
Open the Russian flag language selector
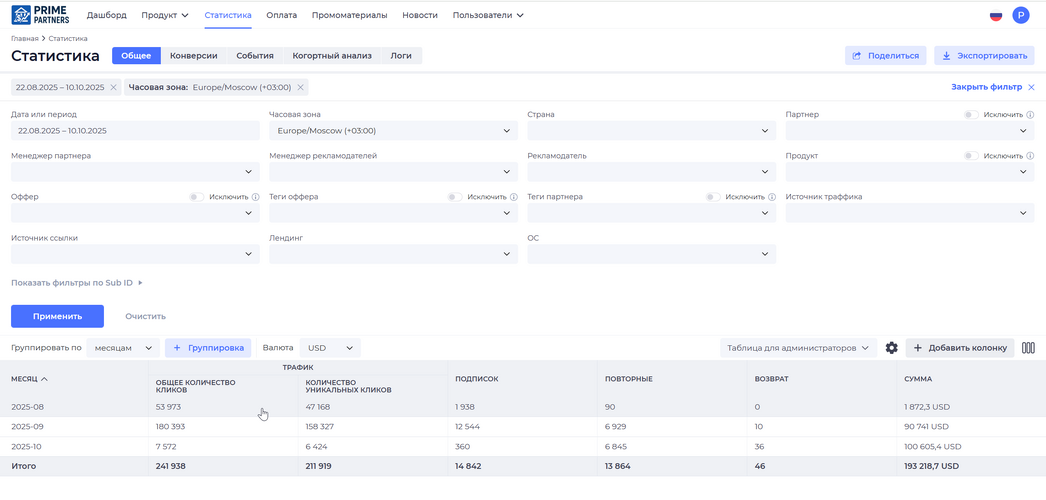click(996, 16)
